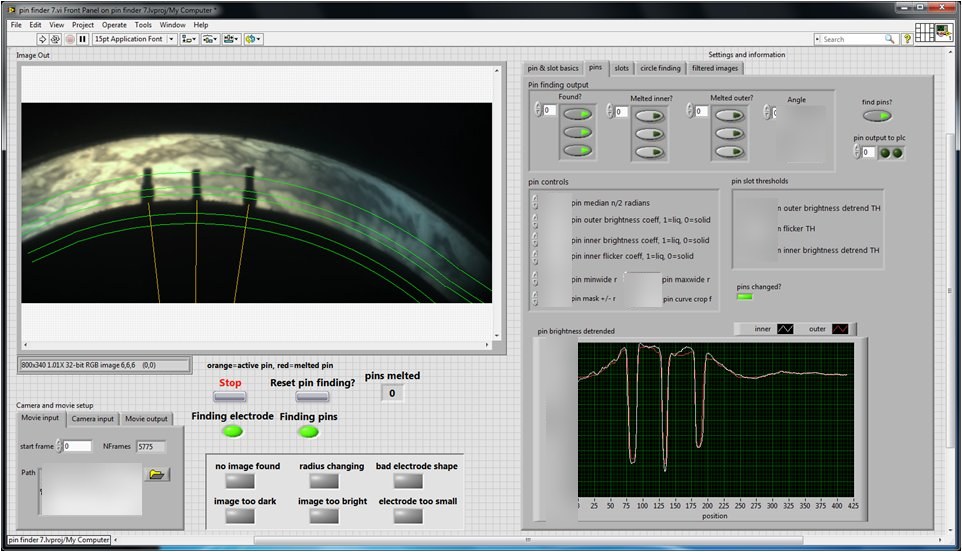962x552 pixels.
Task: Click the VI icon at top right
Action: coord(944,33)
